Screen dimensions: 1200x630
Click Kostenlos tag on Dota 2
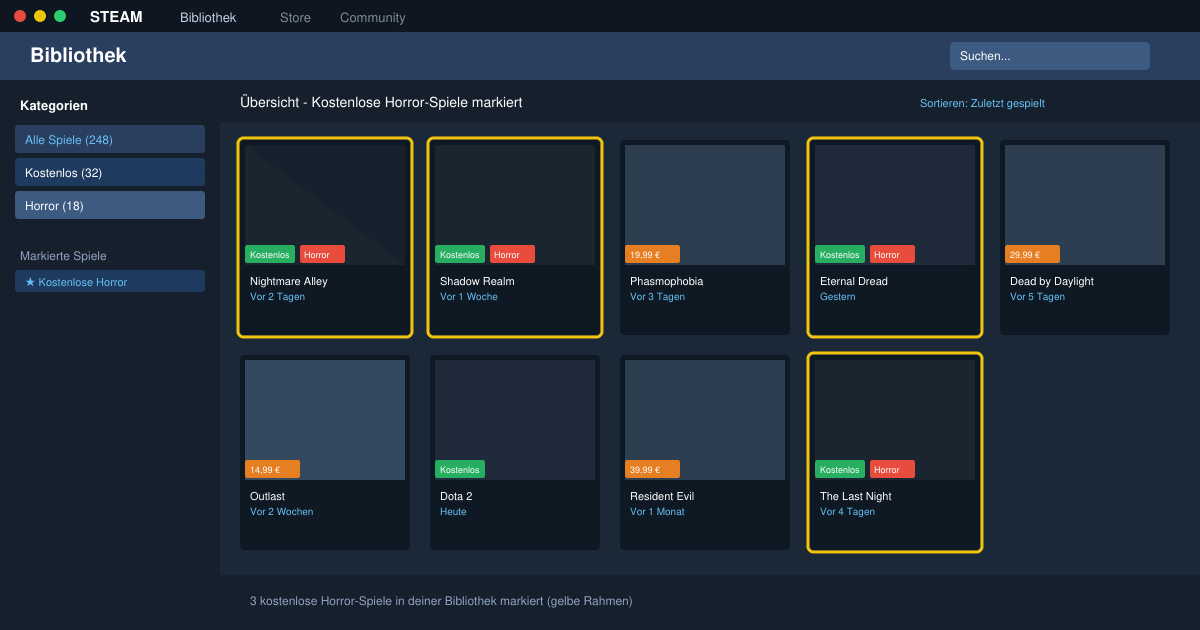(x=460, y=469)
